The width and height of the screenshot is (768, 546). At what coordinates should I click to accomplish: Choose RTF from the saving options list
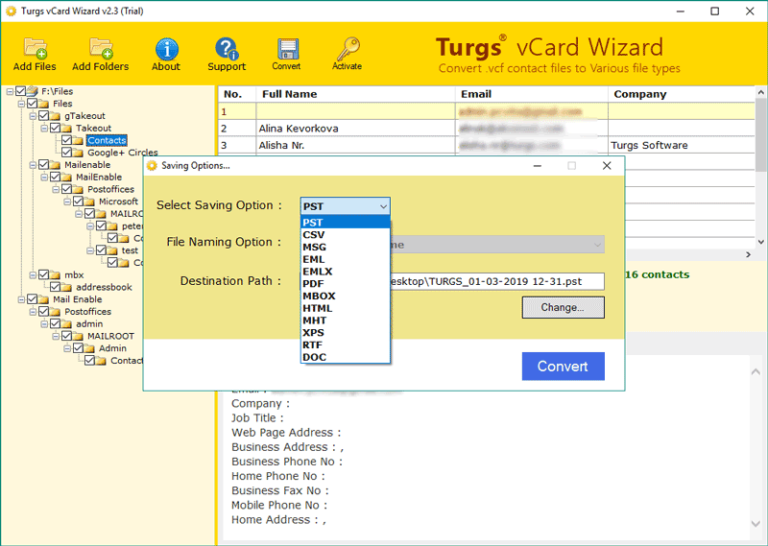[345, 345]
